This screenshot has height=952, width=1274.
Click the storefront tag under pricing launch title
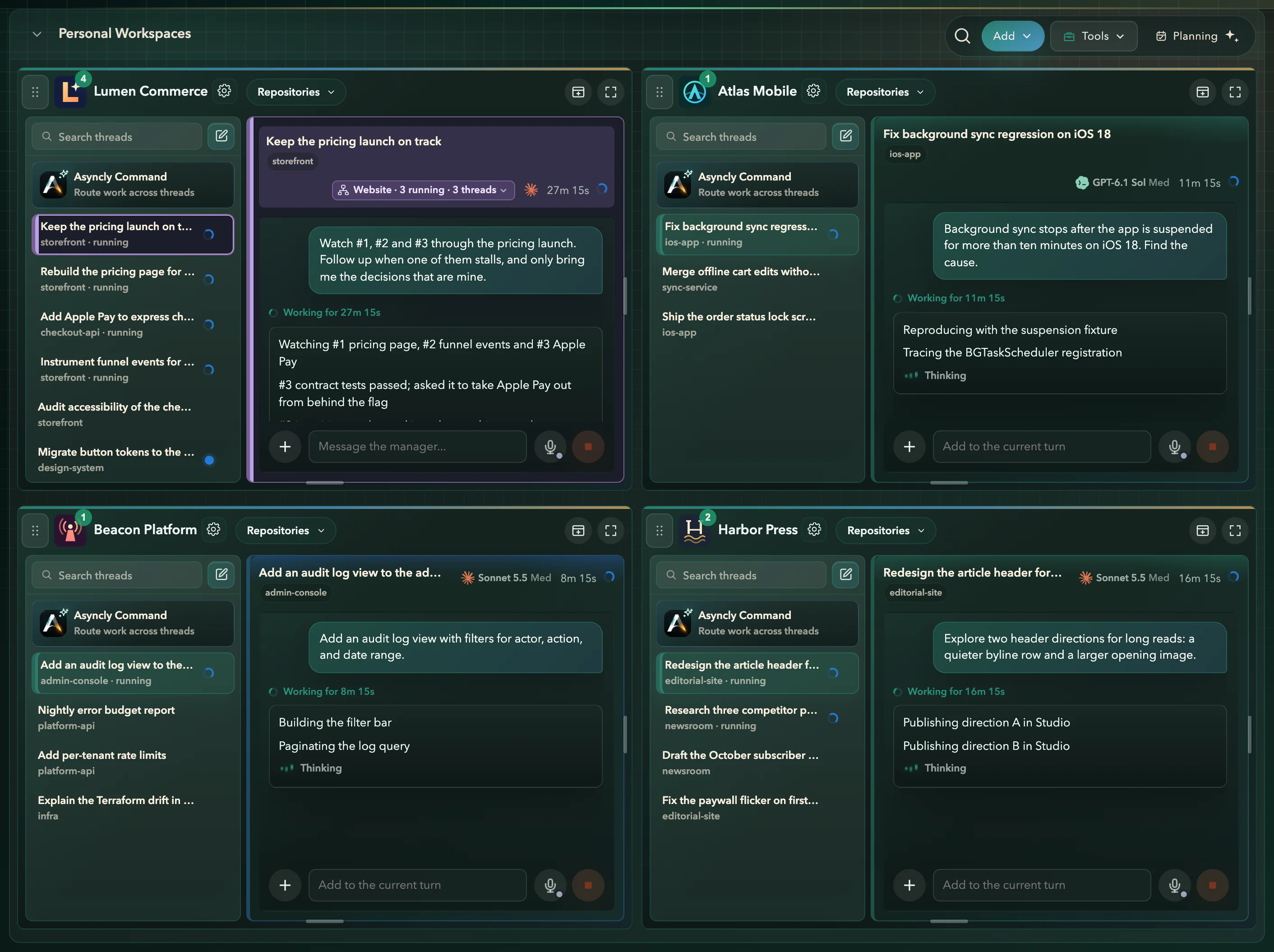coord(293,161)
